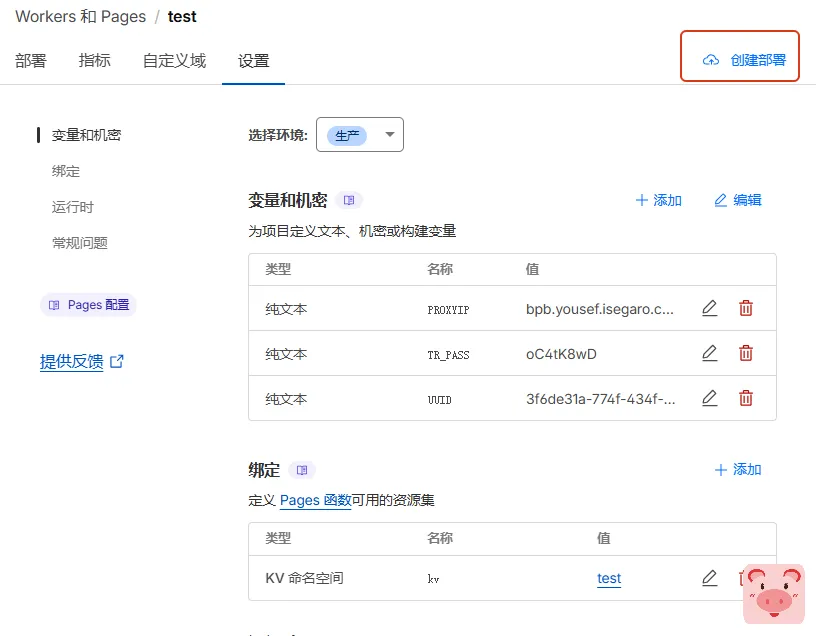The width and height of the screenshot is (816, 636).
Task: Add a new binding in 绑定 section
Action: (737, 470)
